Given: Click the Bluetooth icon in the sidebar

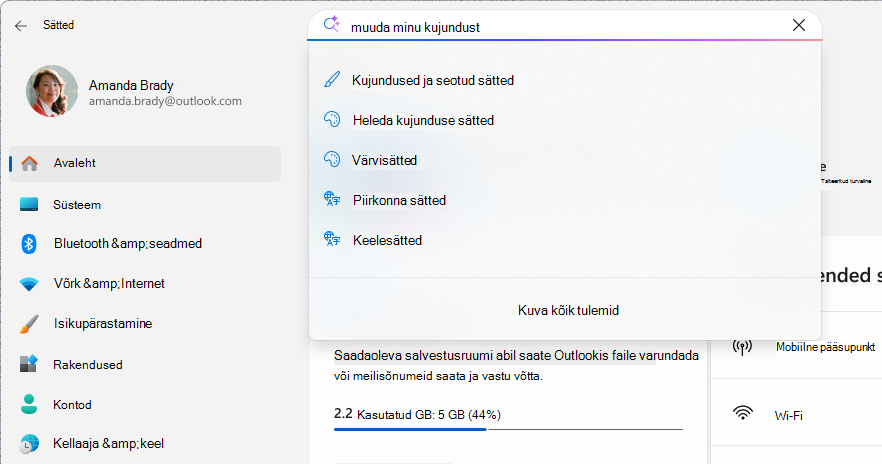Looking at the screenshot, I should point(29,244).
